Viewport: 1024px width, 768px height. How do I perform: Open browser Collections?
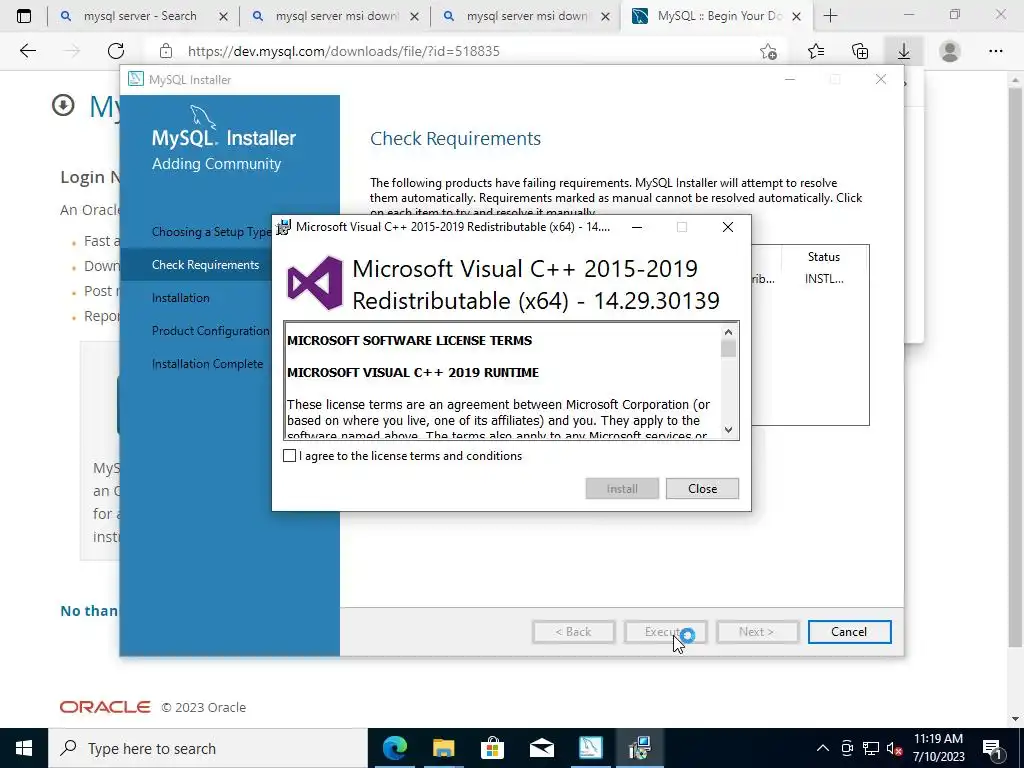click(860, 51)
